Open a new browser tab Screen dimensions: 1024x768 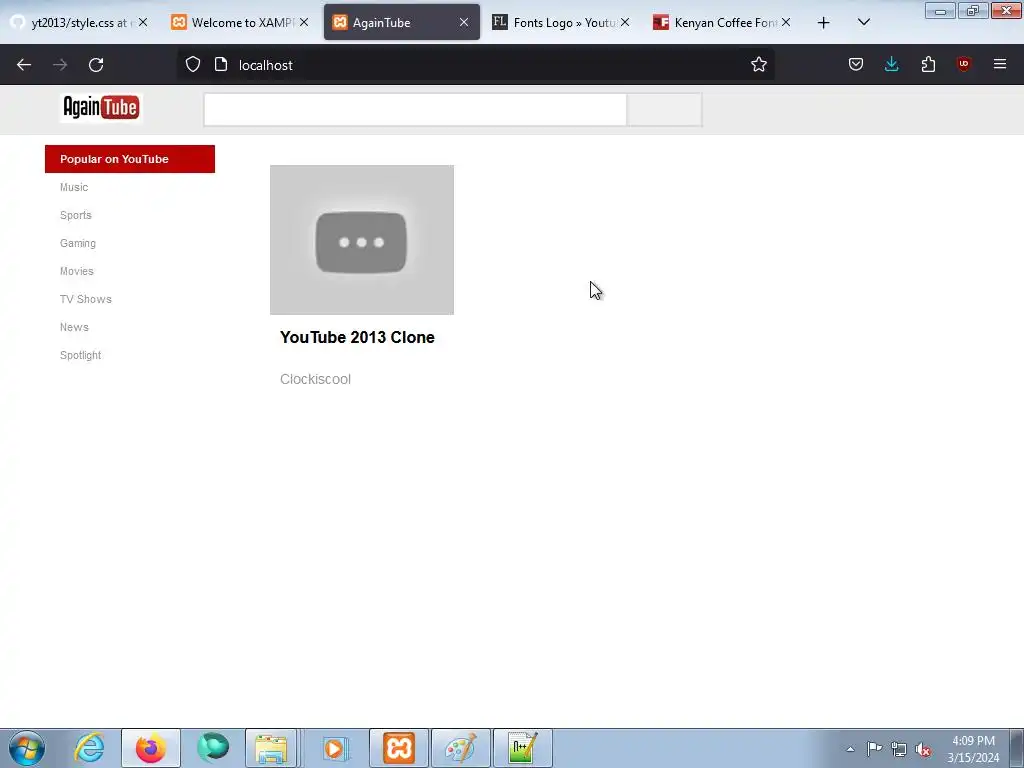tap(824, 23)
